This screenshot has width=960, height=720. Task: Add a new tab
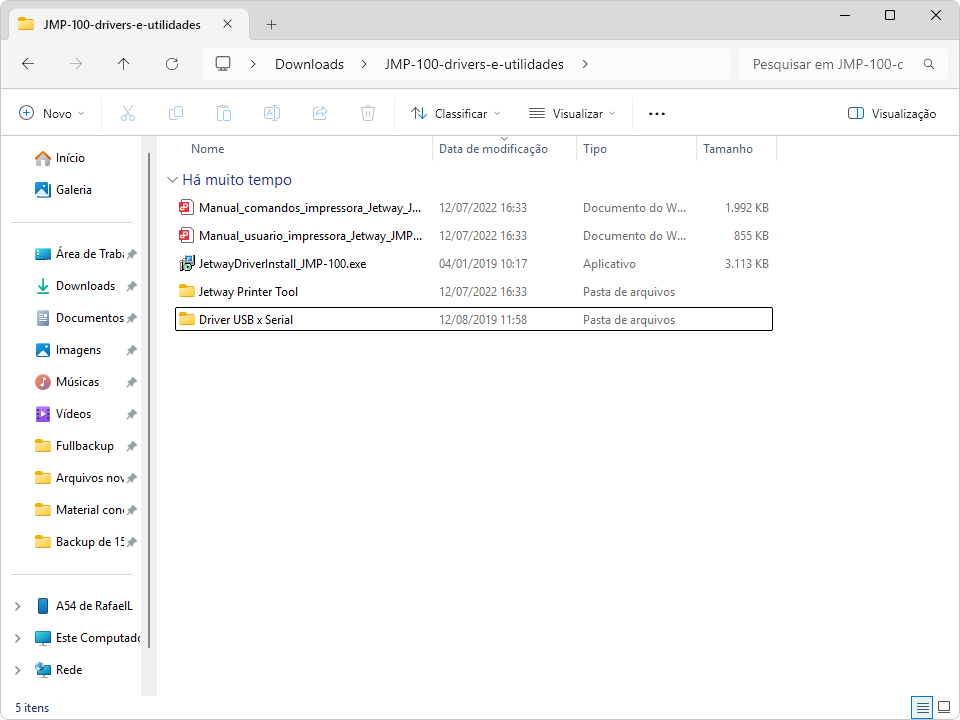(x=271, y=24)
